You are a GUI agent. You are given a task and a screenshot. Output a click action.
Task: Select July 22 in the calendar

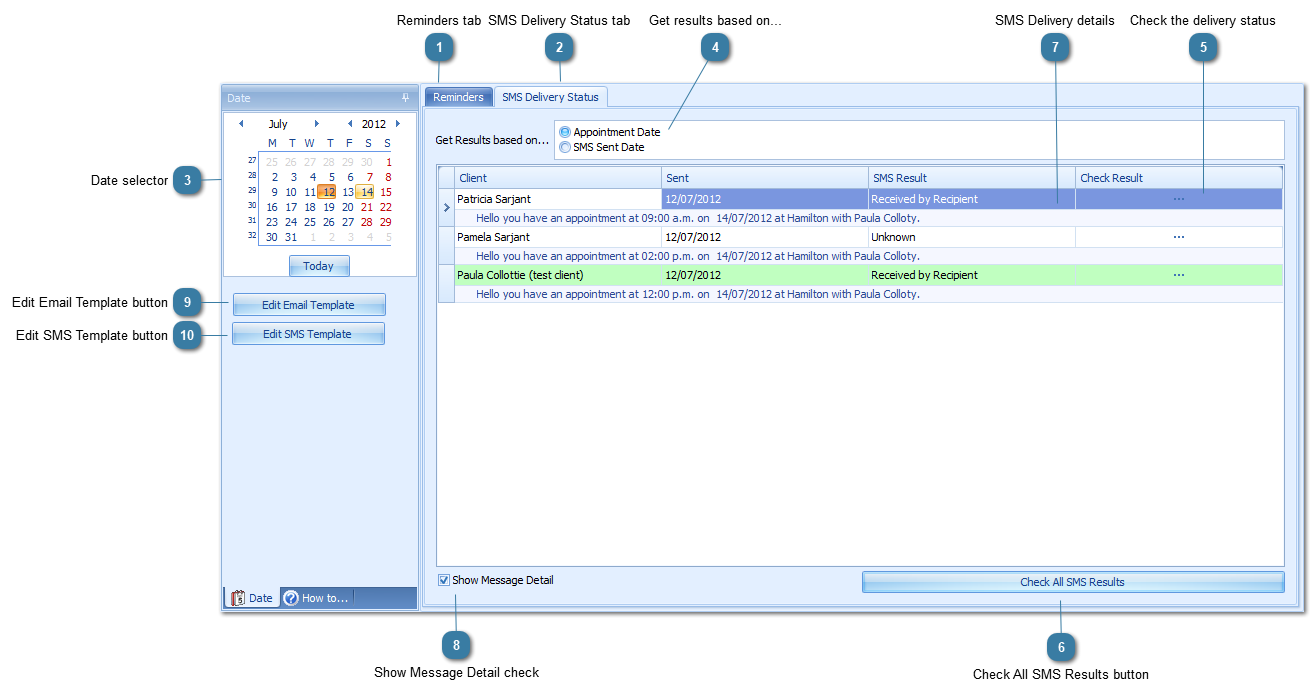coord(385,207)
